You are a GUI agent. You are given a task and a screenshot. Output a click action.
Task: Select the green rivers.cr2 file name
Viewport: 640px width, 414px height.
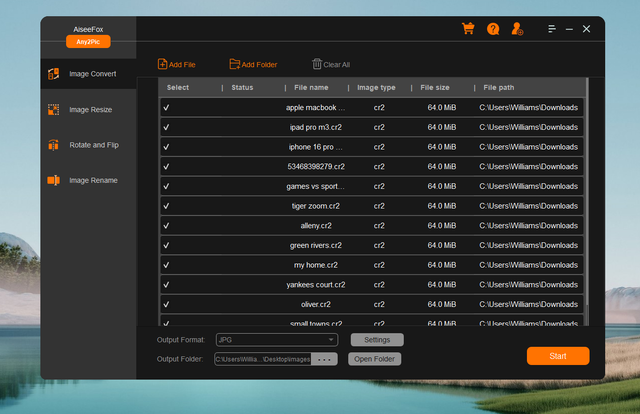[316, 245]
